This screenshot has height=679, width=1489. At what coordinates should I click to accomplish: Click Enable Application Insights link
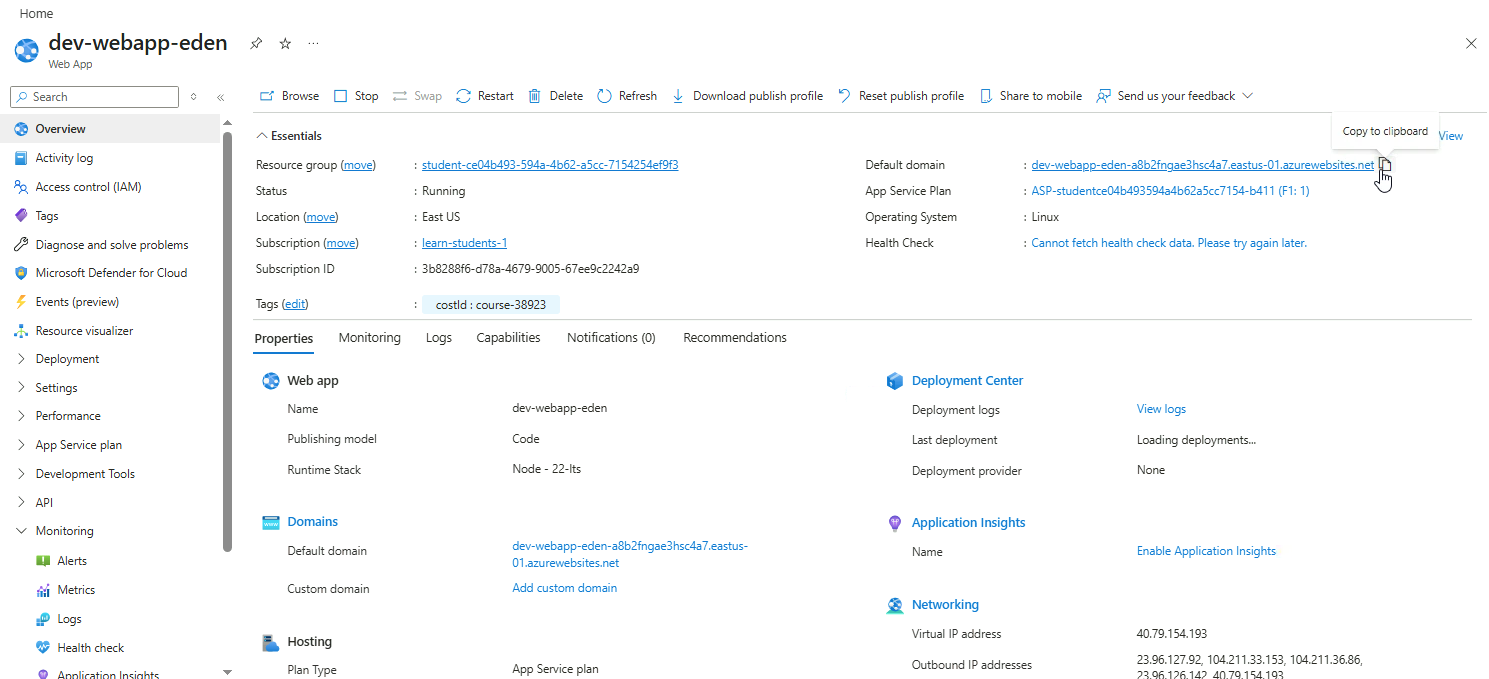(1206, 551)
